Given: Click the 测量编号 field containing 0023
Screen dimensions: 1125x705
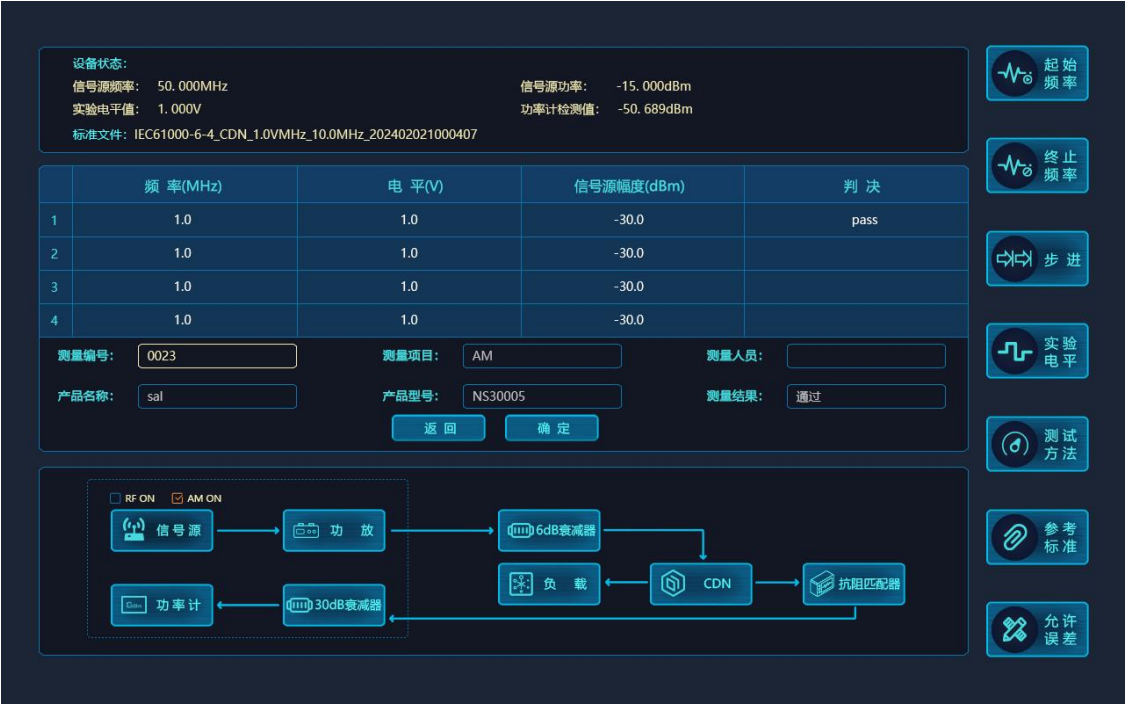Looking at the screenshot, I should pyautogui.click(x=217, y=356).
